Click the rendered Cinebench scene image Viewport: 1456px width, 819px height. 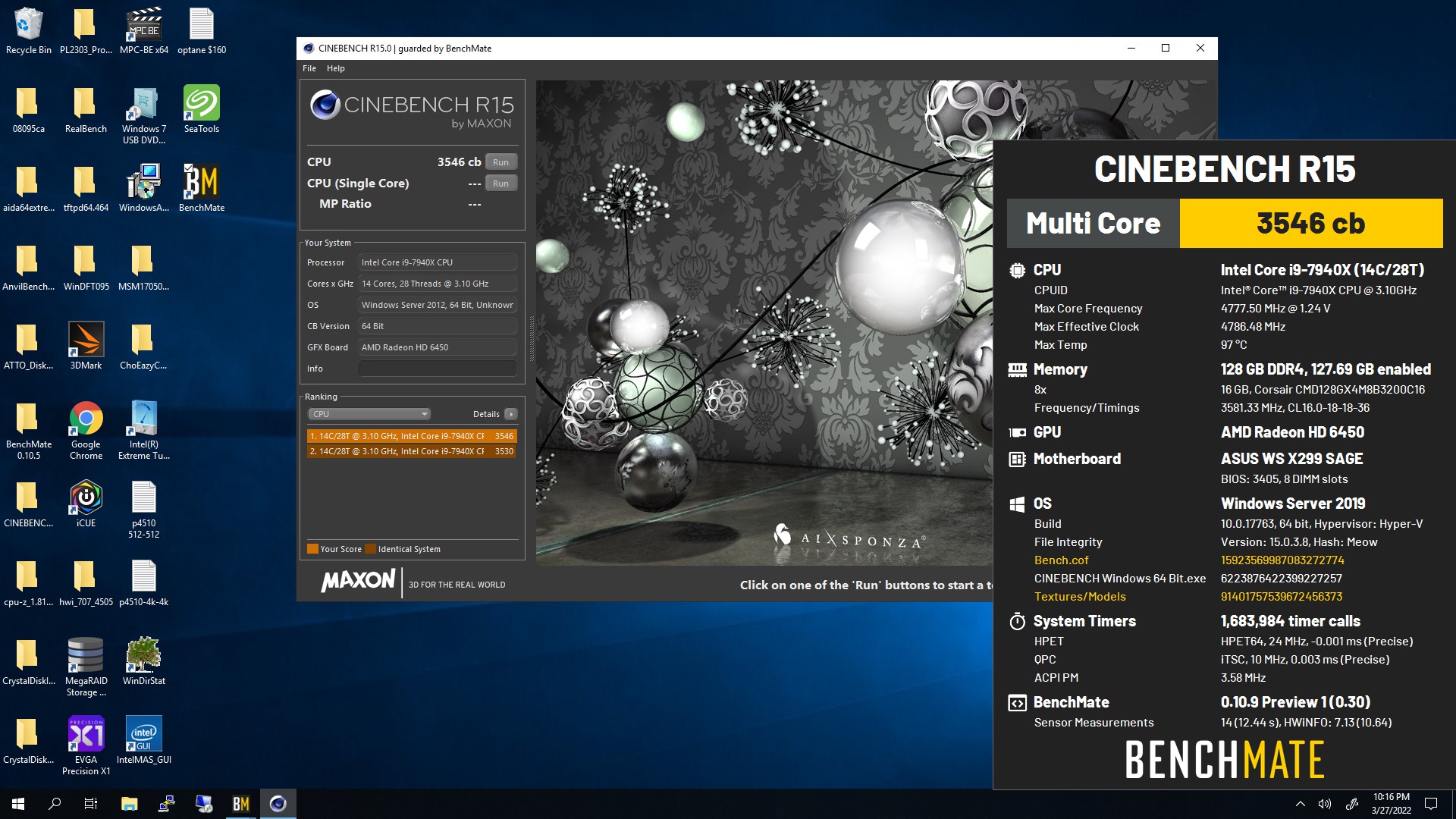tap(764, 322)
